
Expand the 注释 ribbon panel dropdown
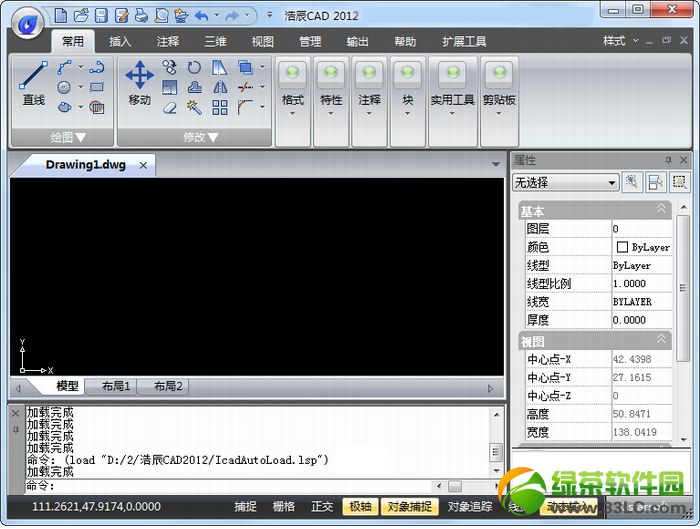369,113
